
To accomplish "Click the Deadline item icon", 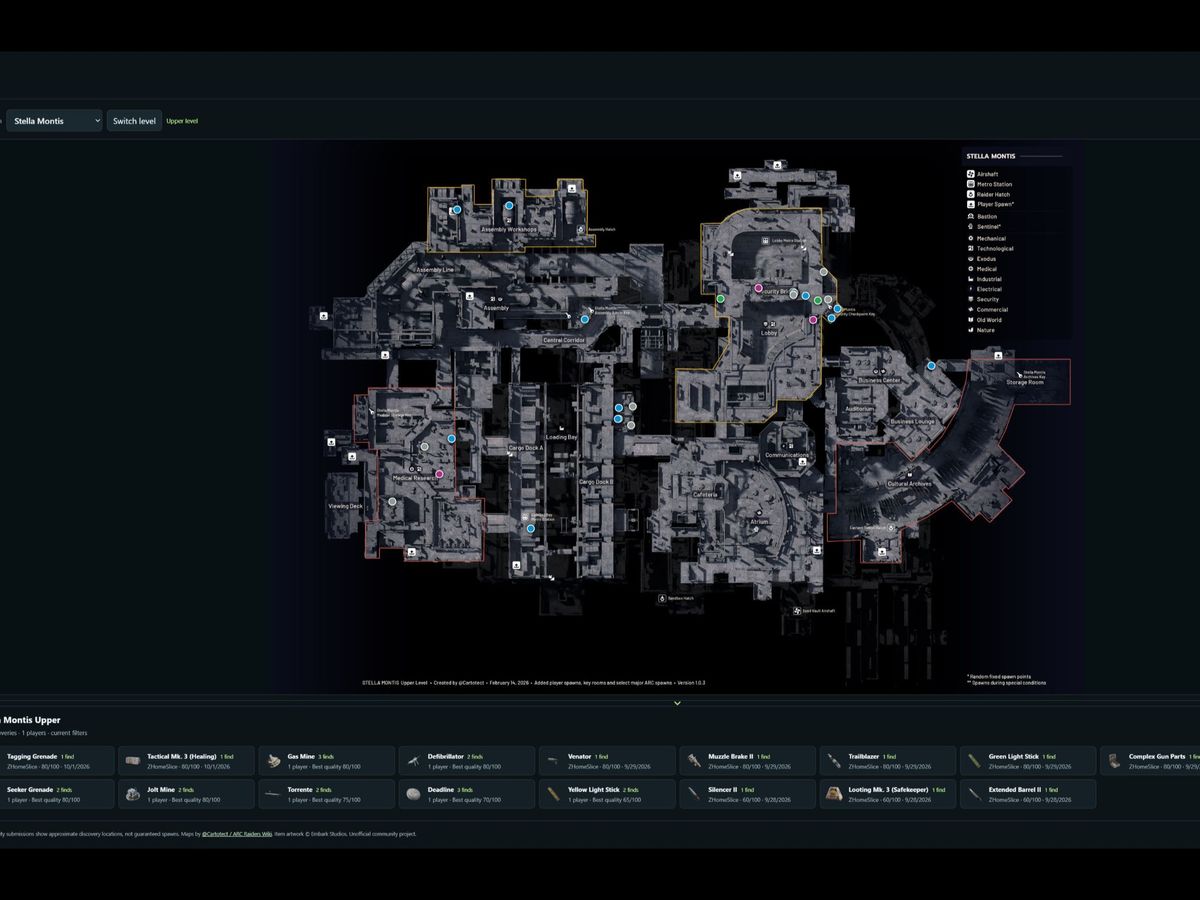I will 414,794.
